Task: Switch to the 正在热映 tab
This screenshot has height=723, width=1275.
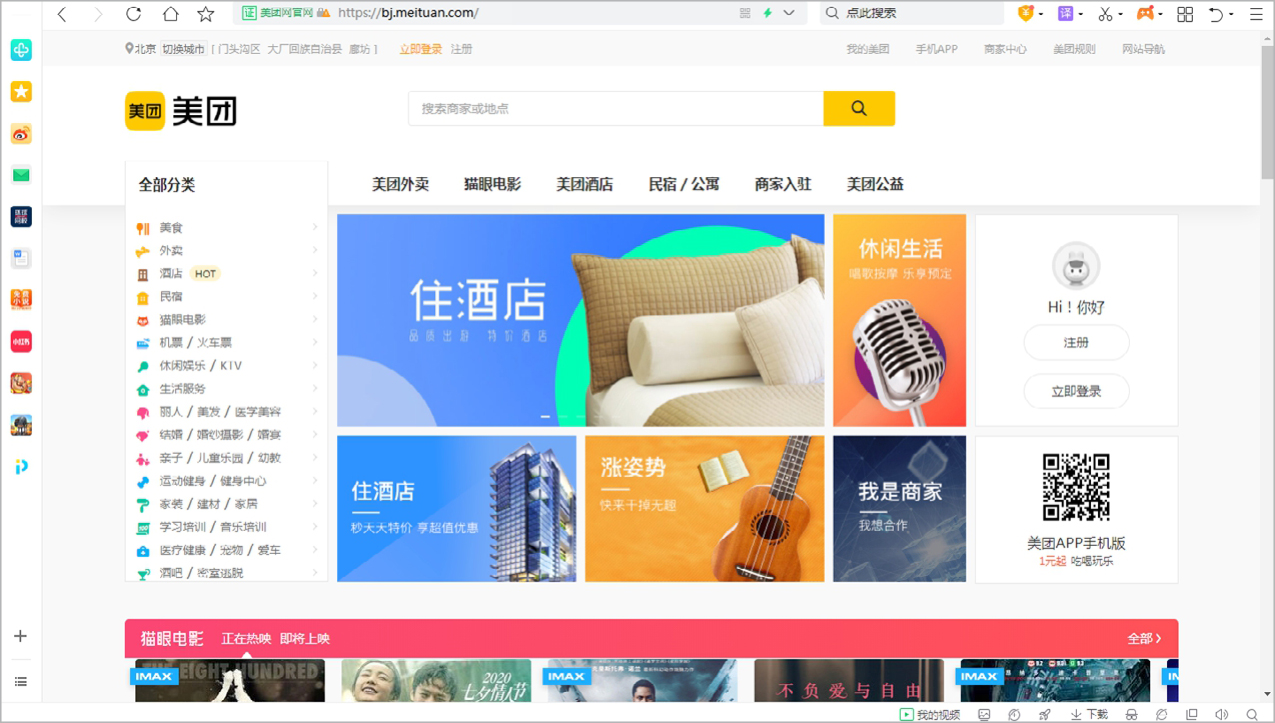Action: 246,639
